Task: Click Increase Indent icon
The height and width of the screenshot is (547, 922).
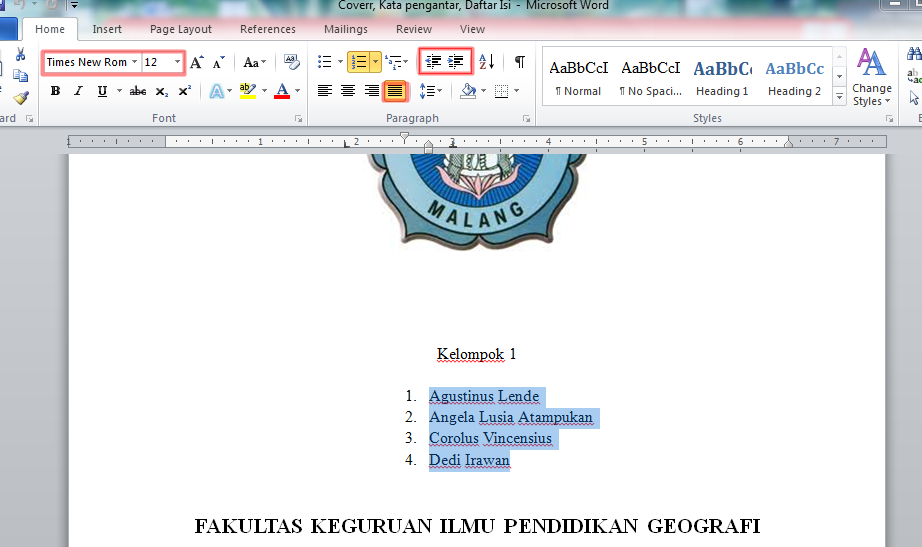Action: pos(456,62)
